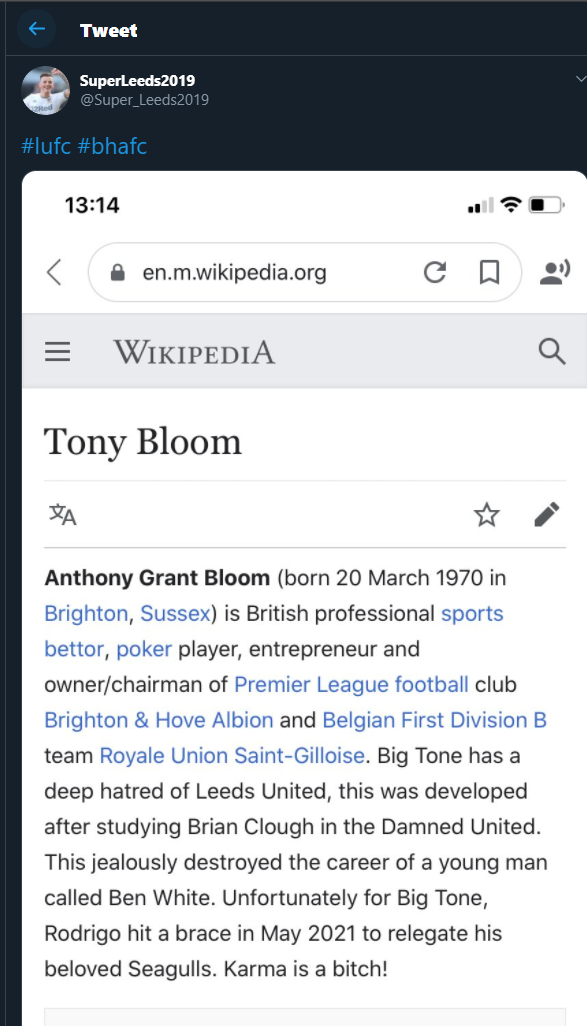Click the SuperLeeds2019 display name
Image resolution: width=587 pixels, height=1026 pixels.
pyautogui.click(x=137, y=80)
